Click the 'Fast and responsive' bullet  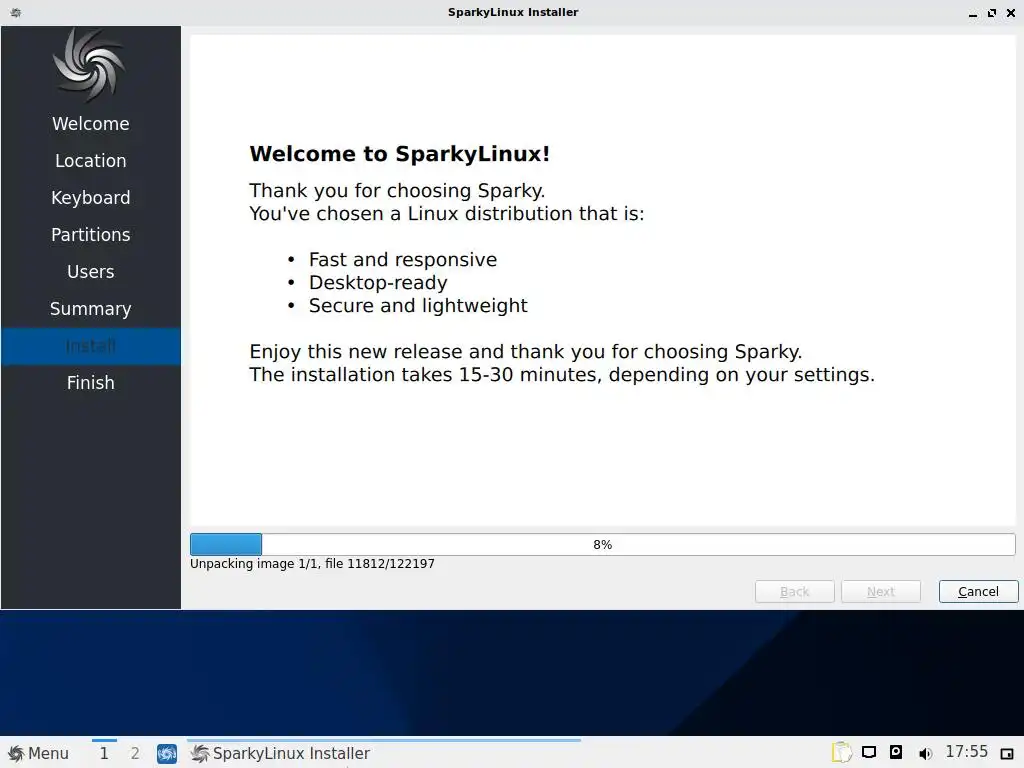pos(403,260)
